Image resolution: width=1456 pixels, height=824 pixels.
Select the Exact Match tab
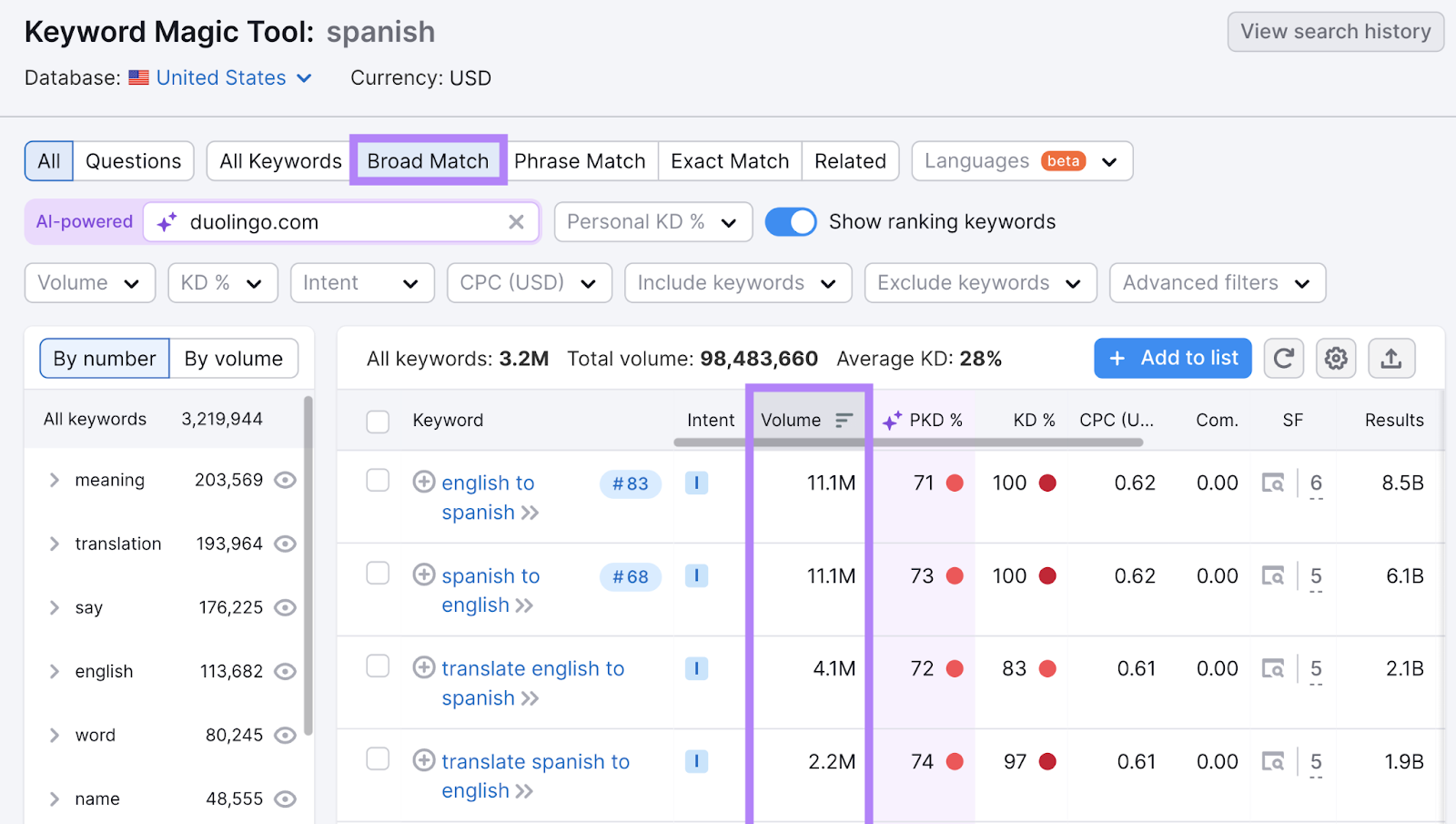tap(729, 160)
